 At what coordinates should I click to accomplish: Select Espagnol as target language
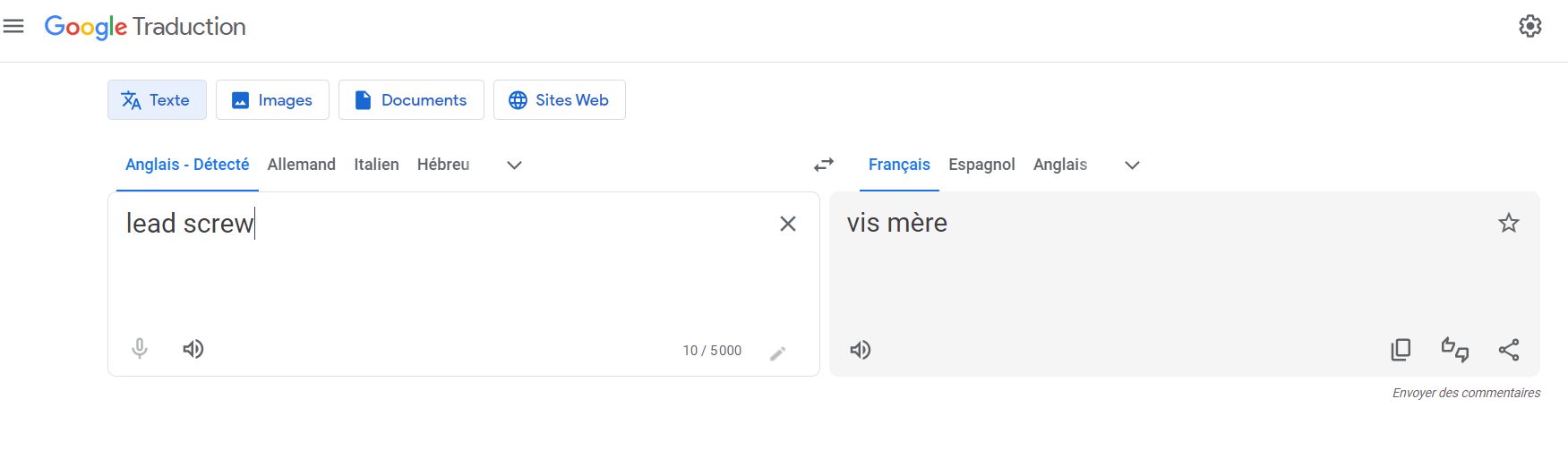[x=981, y=165]
